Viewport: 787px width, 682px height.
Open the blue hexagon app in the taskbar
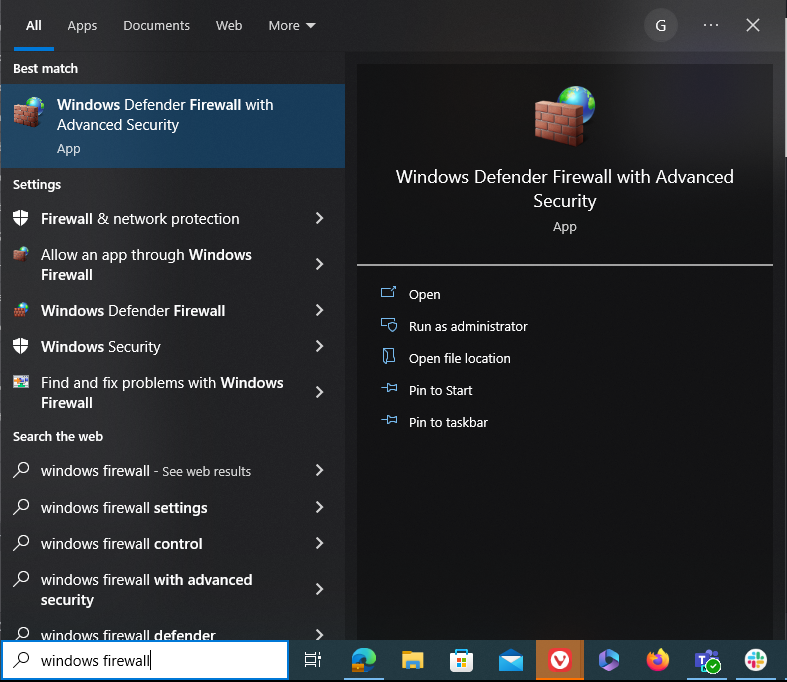[609, 660]
